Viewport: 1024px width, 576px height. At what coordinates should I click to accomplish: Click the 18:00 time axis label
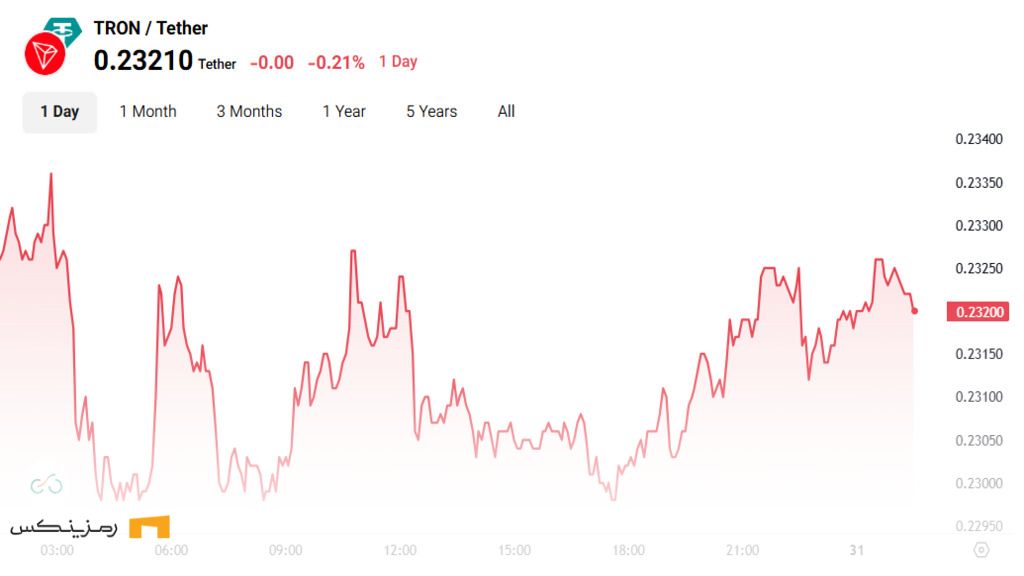[628, 550]
